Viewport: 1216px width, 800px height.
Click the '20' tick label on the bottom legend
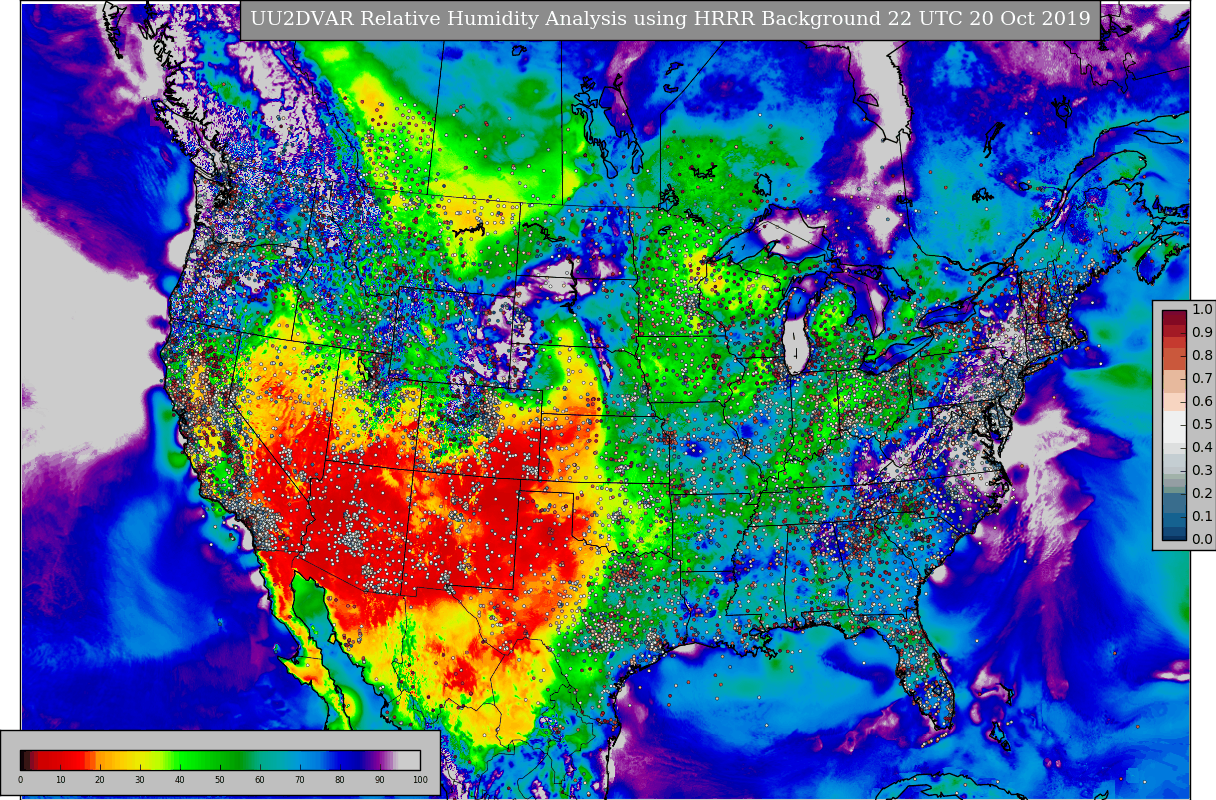pyautogui.click(x=100, y=780)
